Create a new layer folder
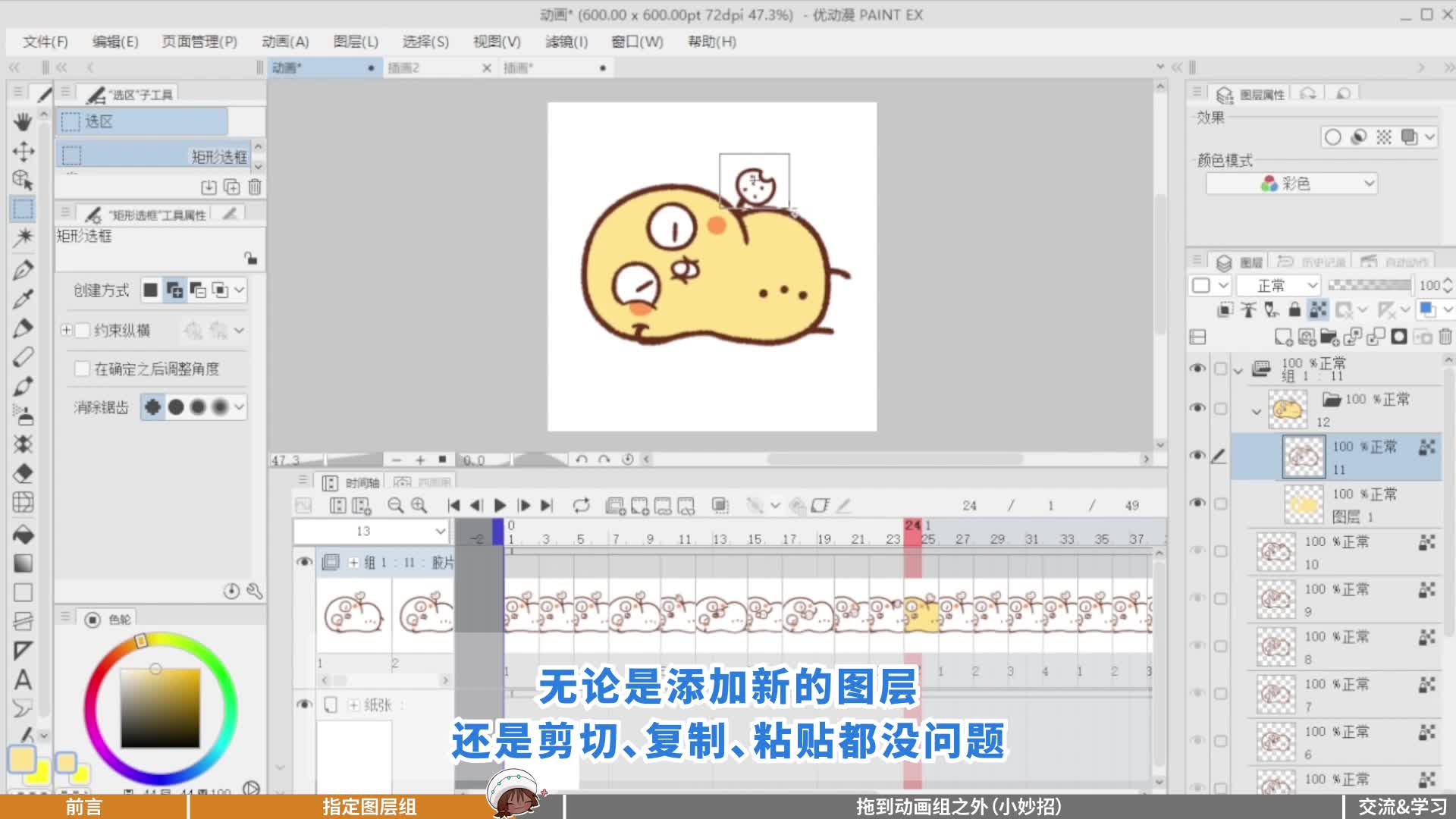1456x819 pixels. [x=1329, y=336]
